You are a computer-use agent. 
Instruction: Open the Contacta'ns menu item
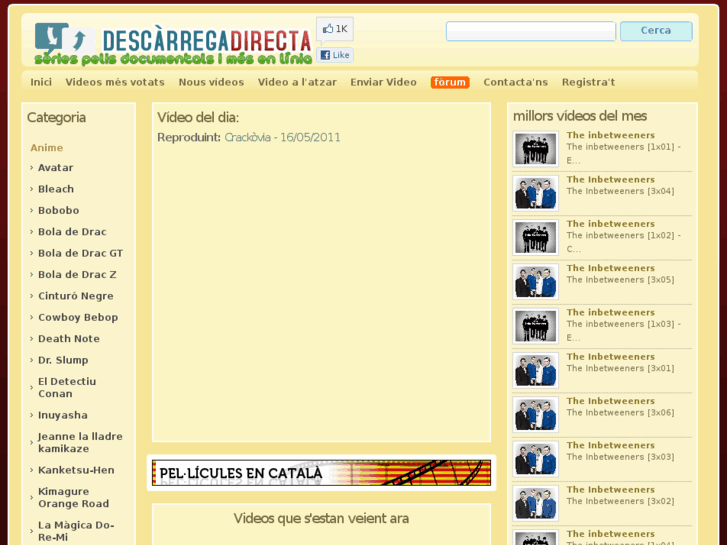[516, 82]
